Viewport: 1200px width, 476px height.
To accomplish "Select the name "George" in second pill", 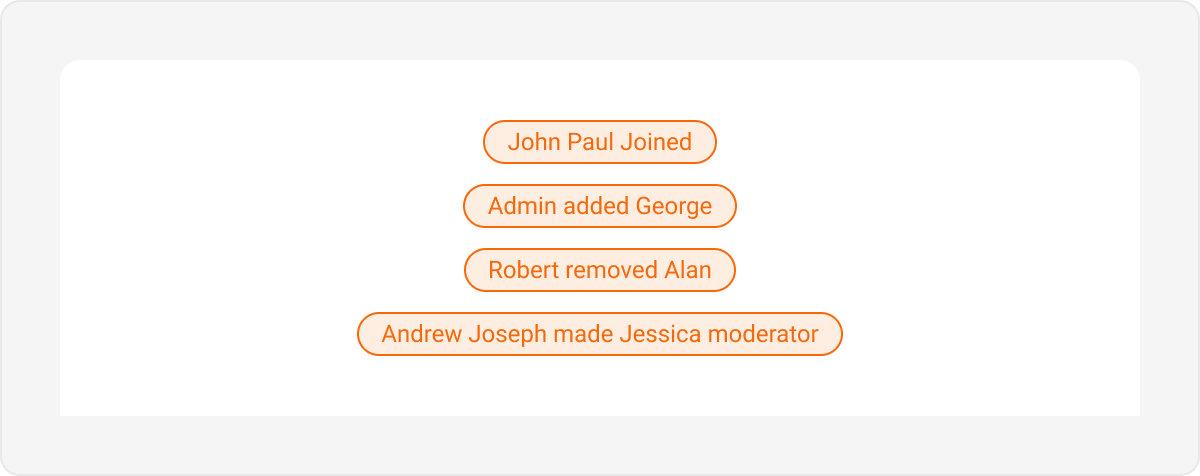I will [x=674, y=207].
